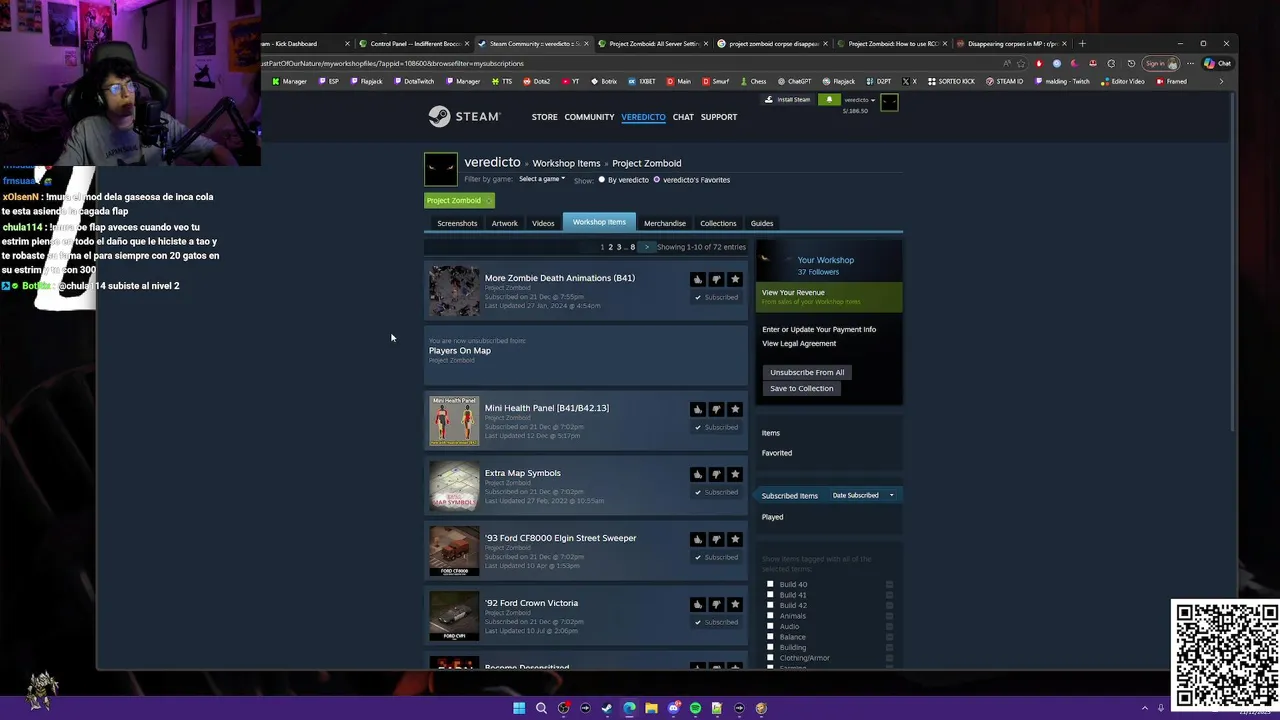This screenshot has width=1280, height=720.
Task: Check the Build 40 tag filter
Action: coord(770,584)
